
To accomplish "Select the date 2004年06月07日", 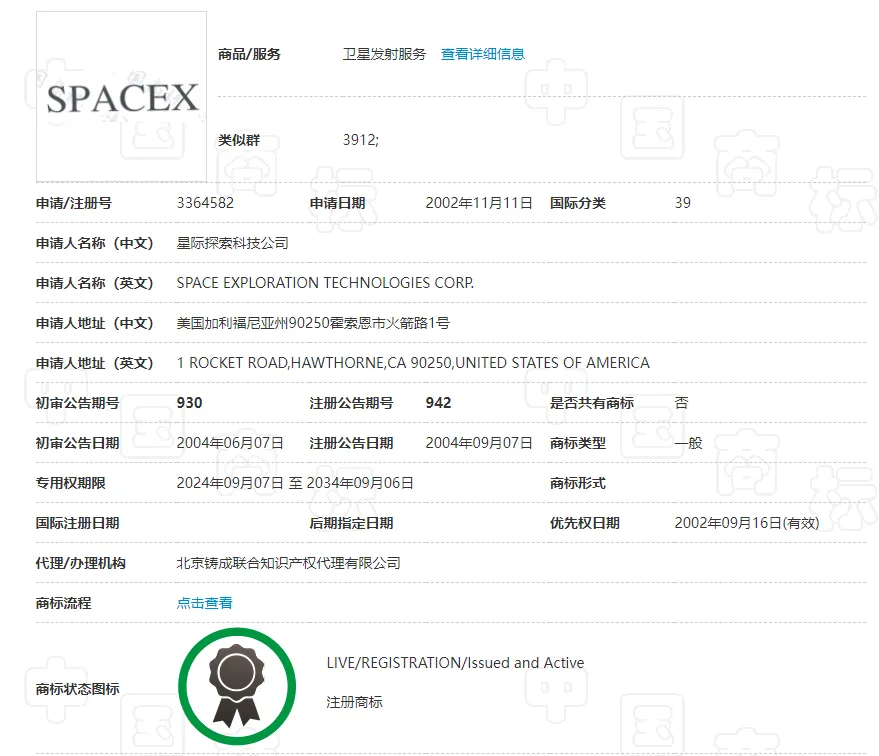I will tap(230, 443).
